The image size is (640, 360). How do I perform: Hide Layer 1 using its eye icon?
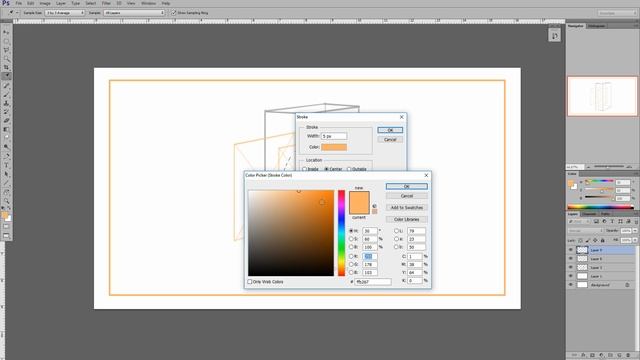coord(571,276)
